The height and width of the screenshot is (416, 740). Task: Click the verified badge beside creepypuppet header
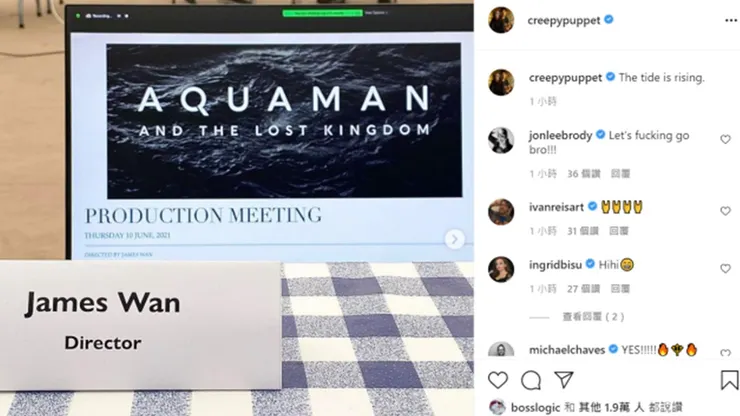(x=609, y=19)
